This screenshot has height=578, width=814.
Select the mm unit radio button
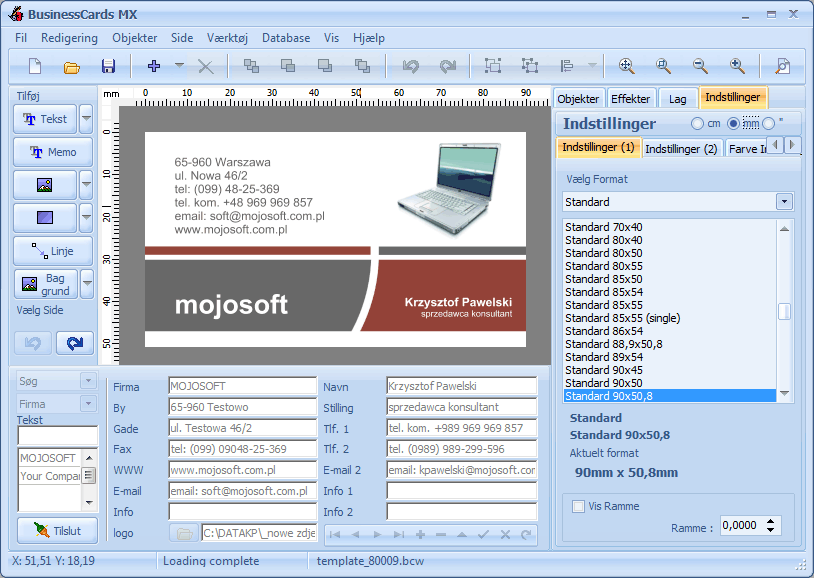coord(733,124)
